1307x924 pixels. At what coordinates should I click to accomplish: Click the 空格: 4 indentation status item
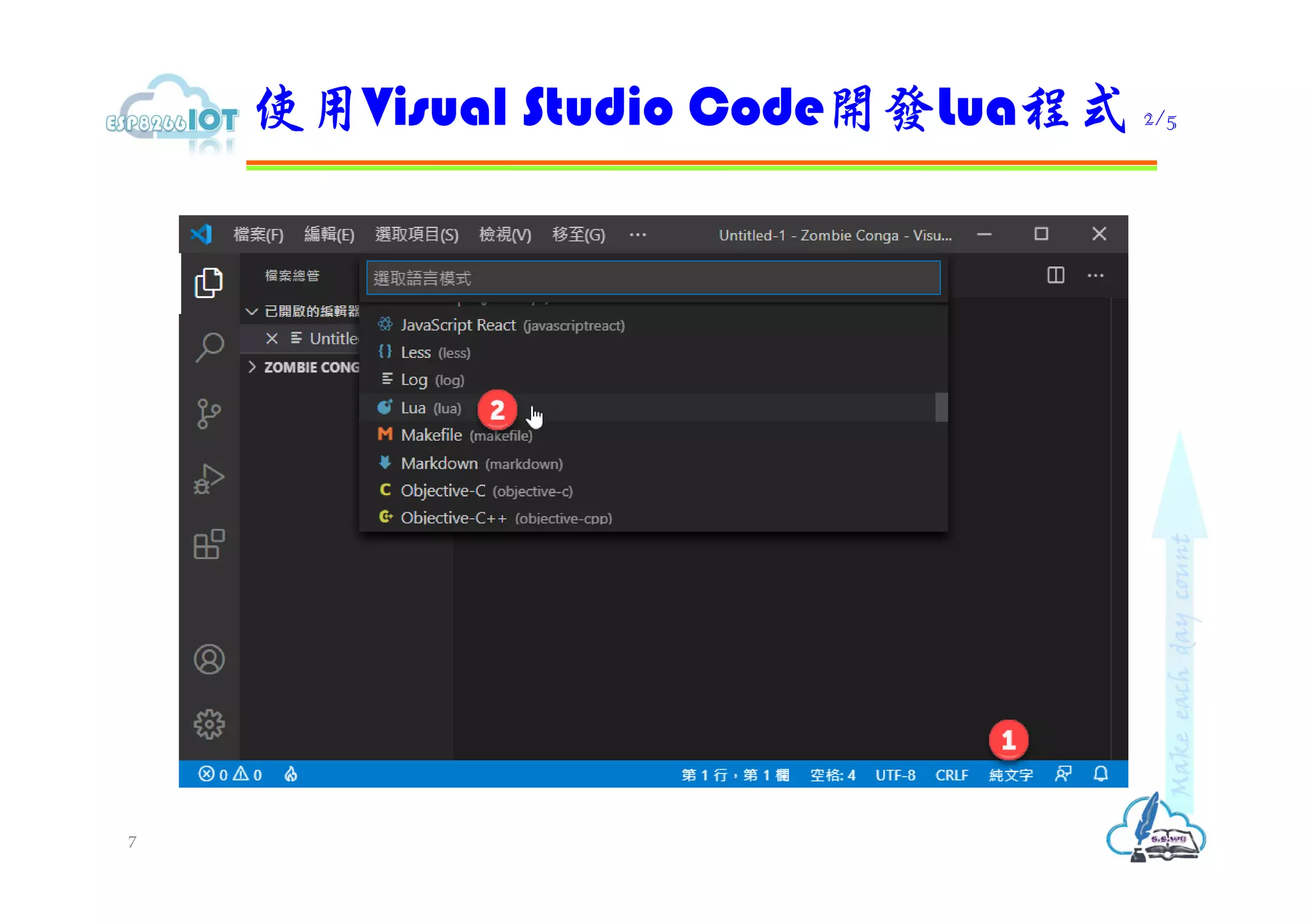point(833,775)
